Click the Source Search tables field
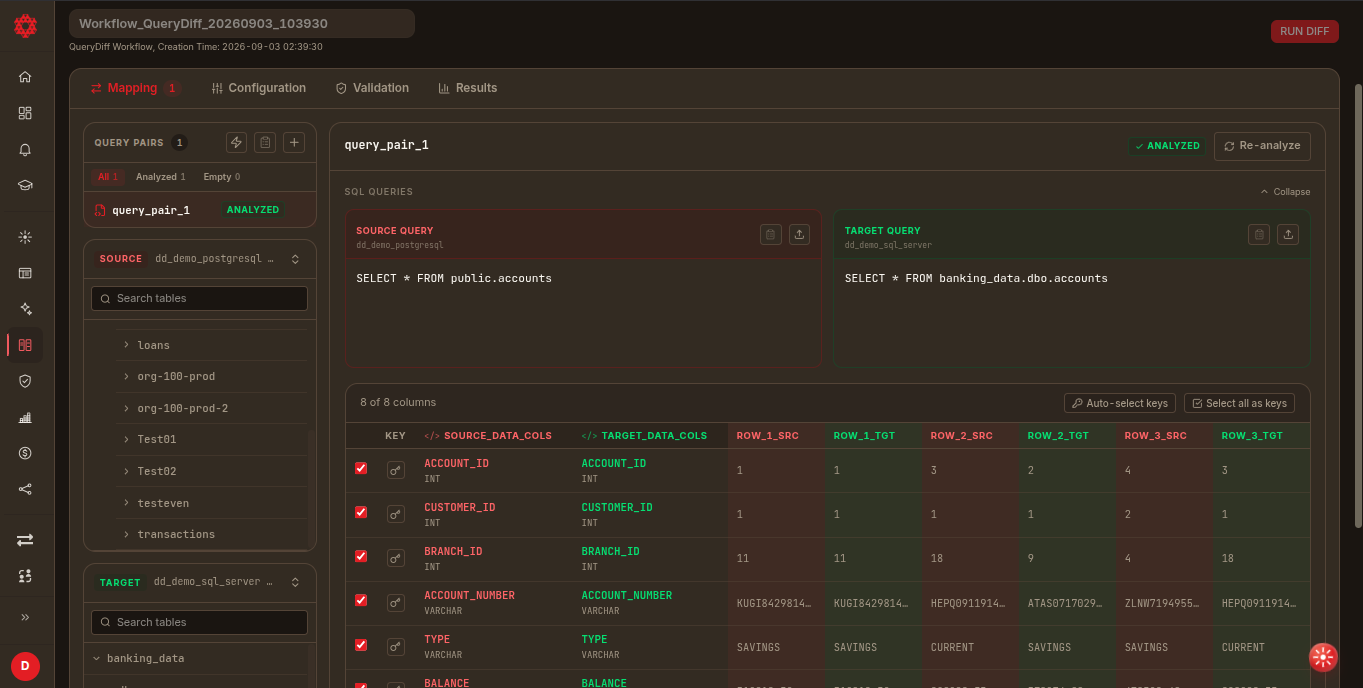The image size is (1363, 688). (200, 298)
